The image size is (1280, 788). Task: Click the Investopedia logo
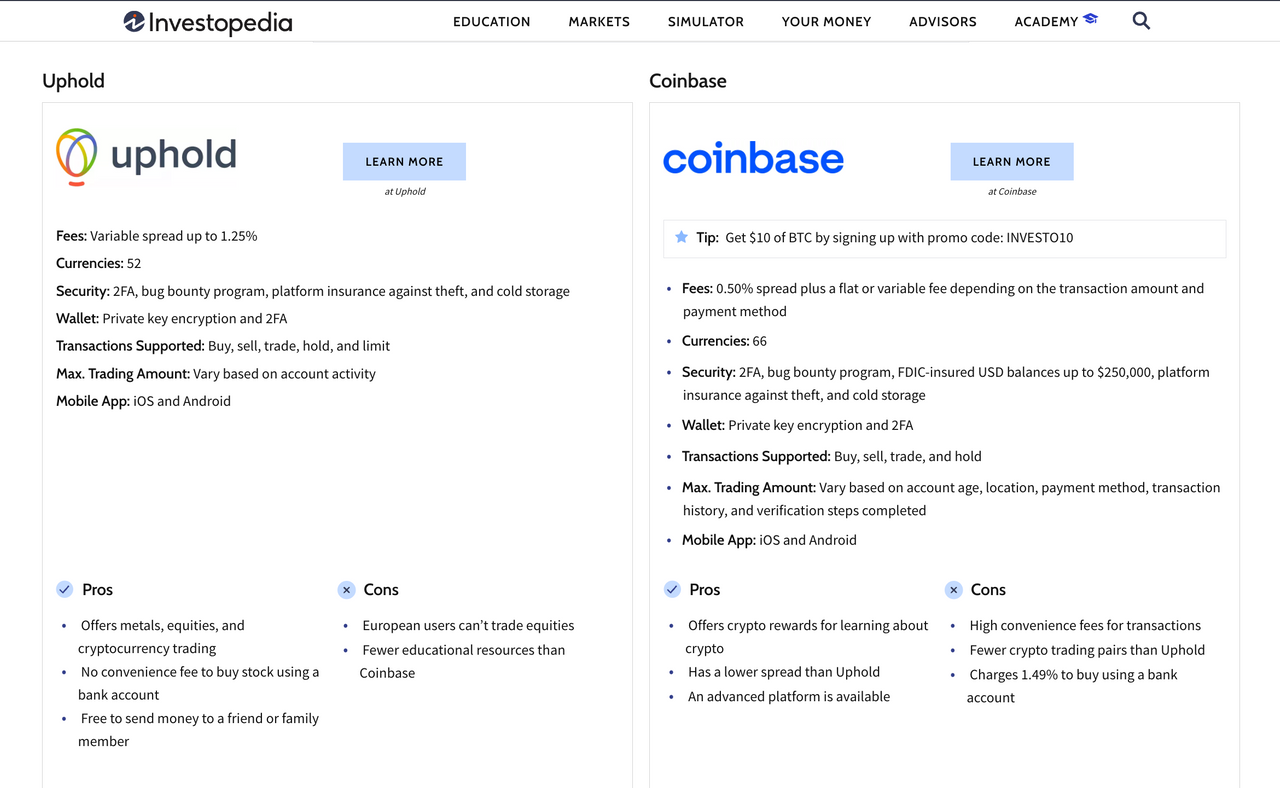click(208, 22)
